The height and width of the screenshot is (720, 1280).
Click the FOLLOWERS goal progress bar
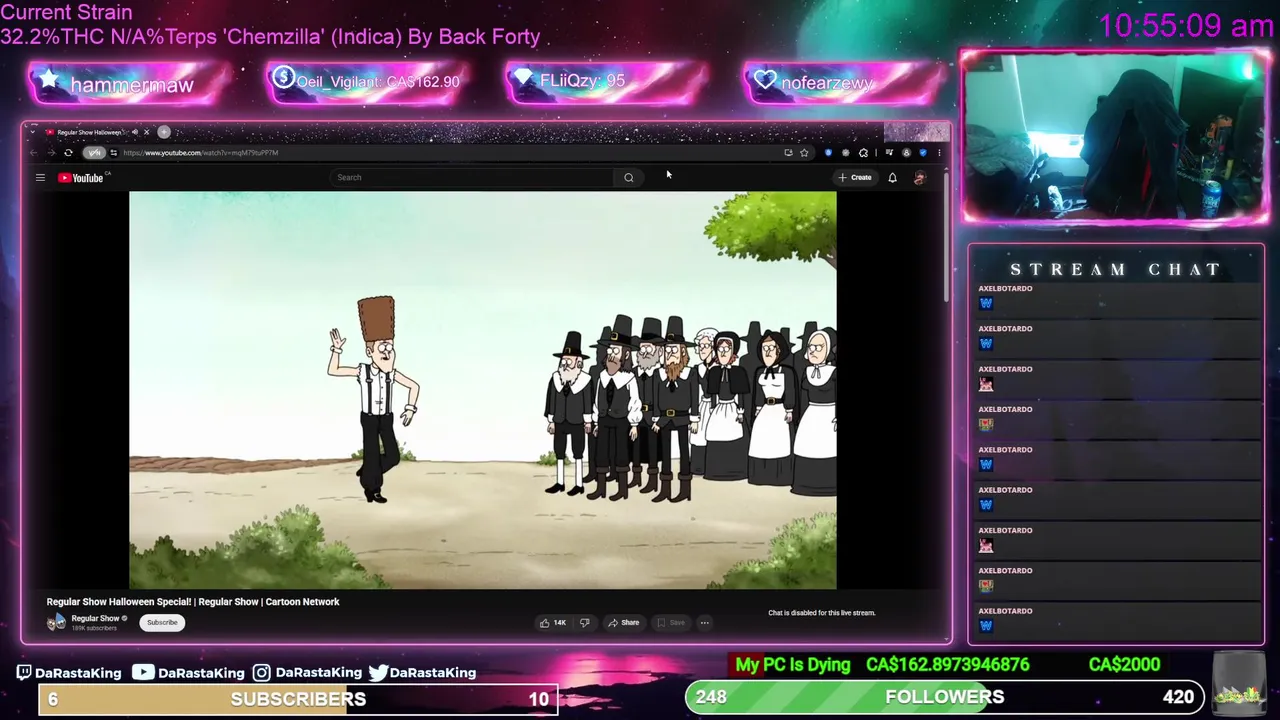(x=945, y=697)
